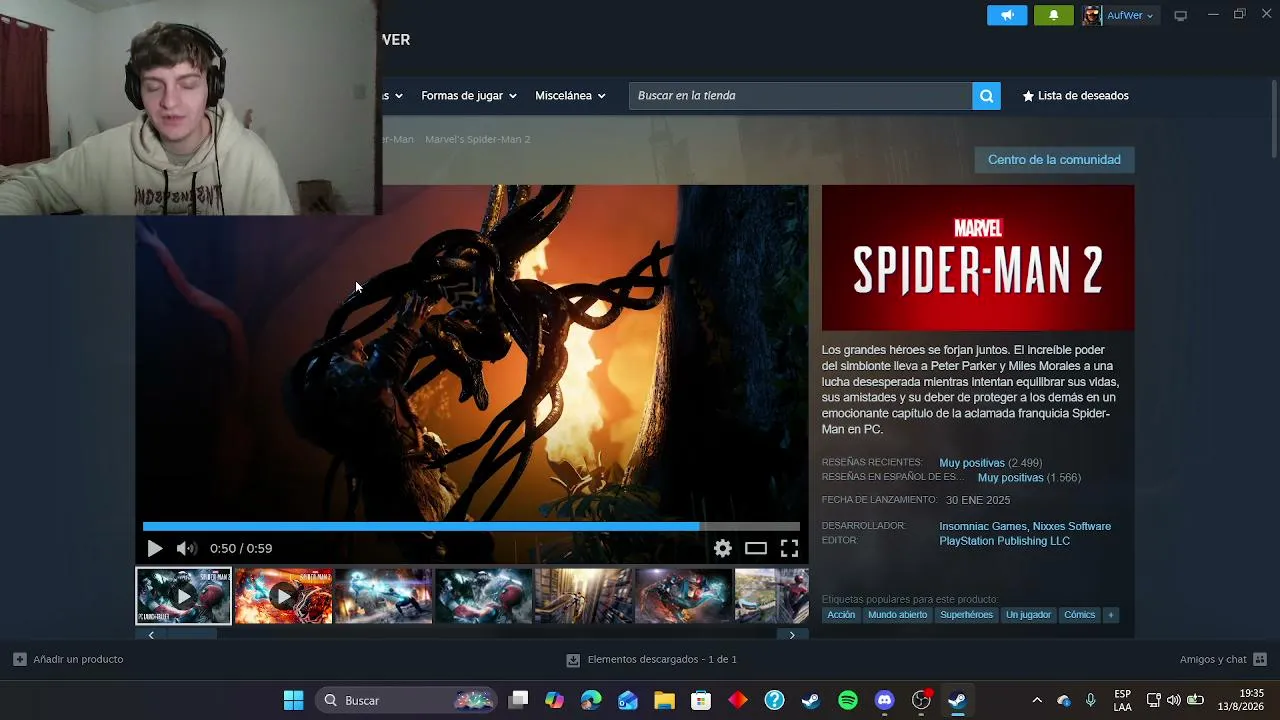Open the Windows Start menu
1280x720 pixels.
293,700
